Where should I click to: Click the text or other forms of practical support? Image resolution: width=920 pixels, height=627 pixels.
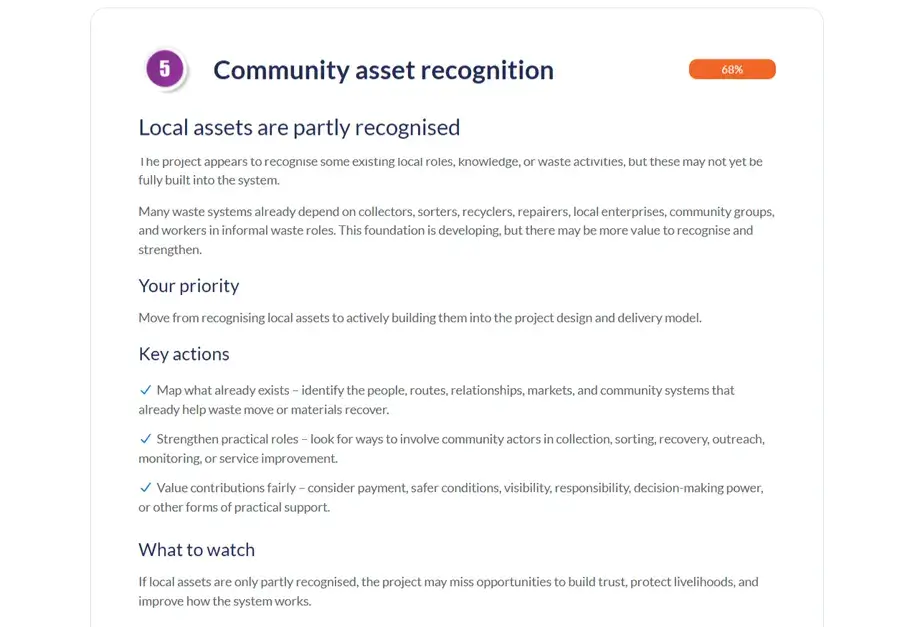pyautogui.click(x=234, y=507)
